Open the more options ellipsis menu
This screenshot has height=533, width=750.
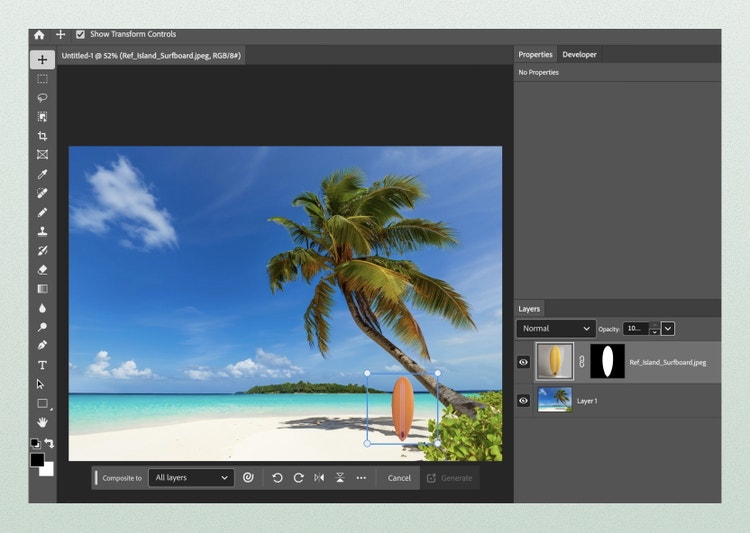tap(361, 478)
